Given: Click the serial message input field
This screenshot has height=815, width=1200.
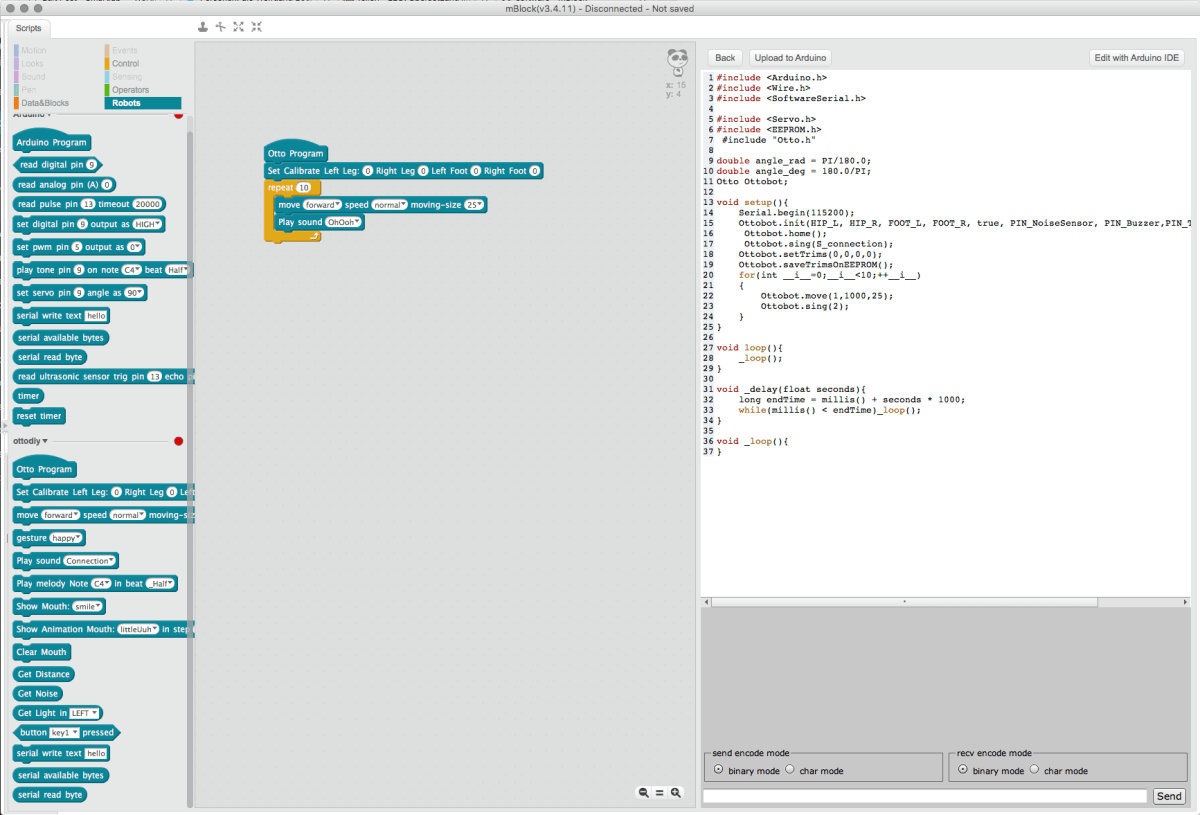Looking at the screenshot, I should pyautogui.click(x=924, y=797).
